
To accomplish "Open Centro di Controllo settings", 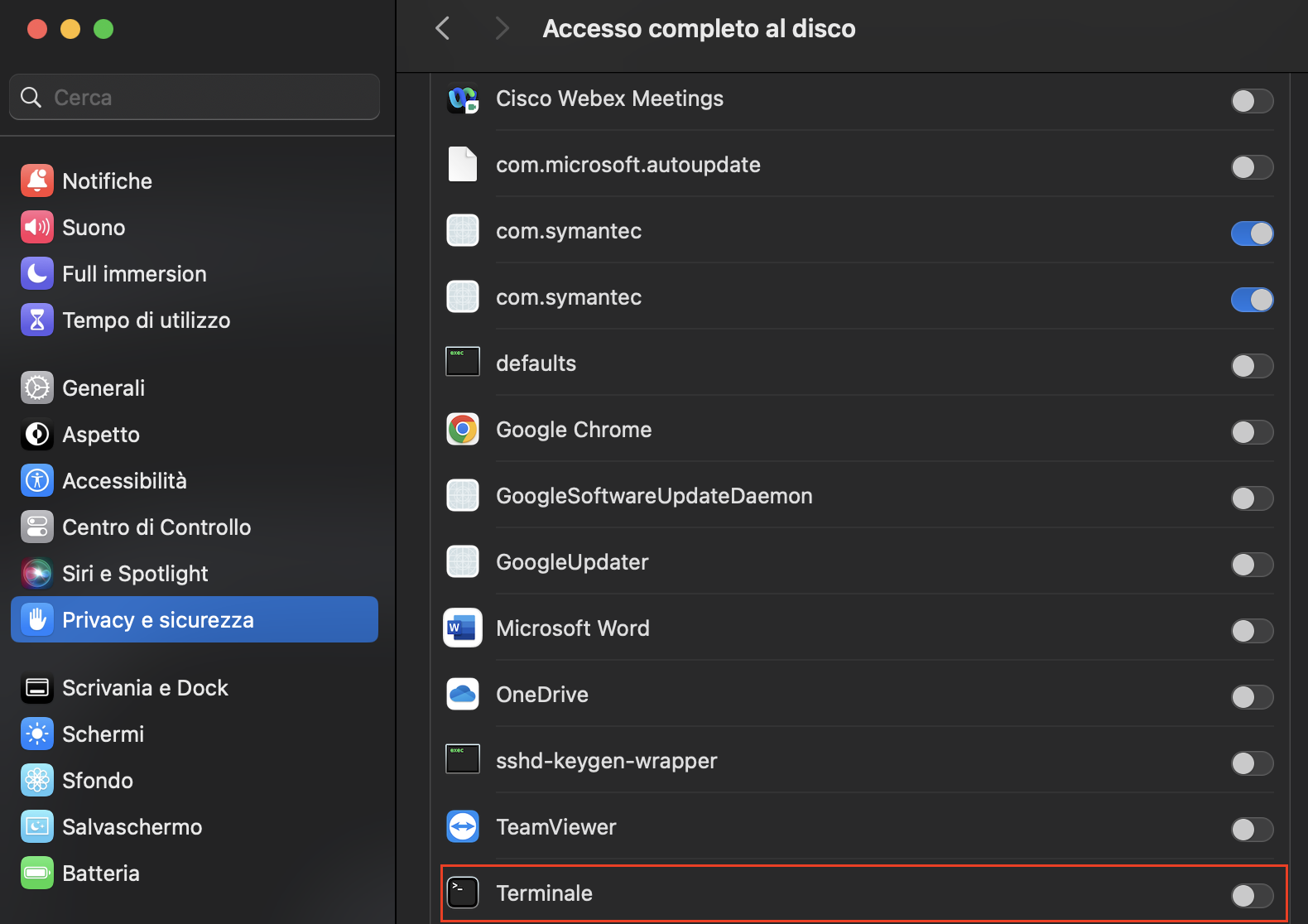I will click(156, 527).
